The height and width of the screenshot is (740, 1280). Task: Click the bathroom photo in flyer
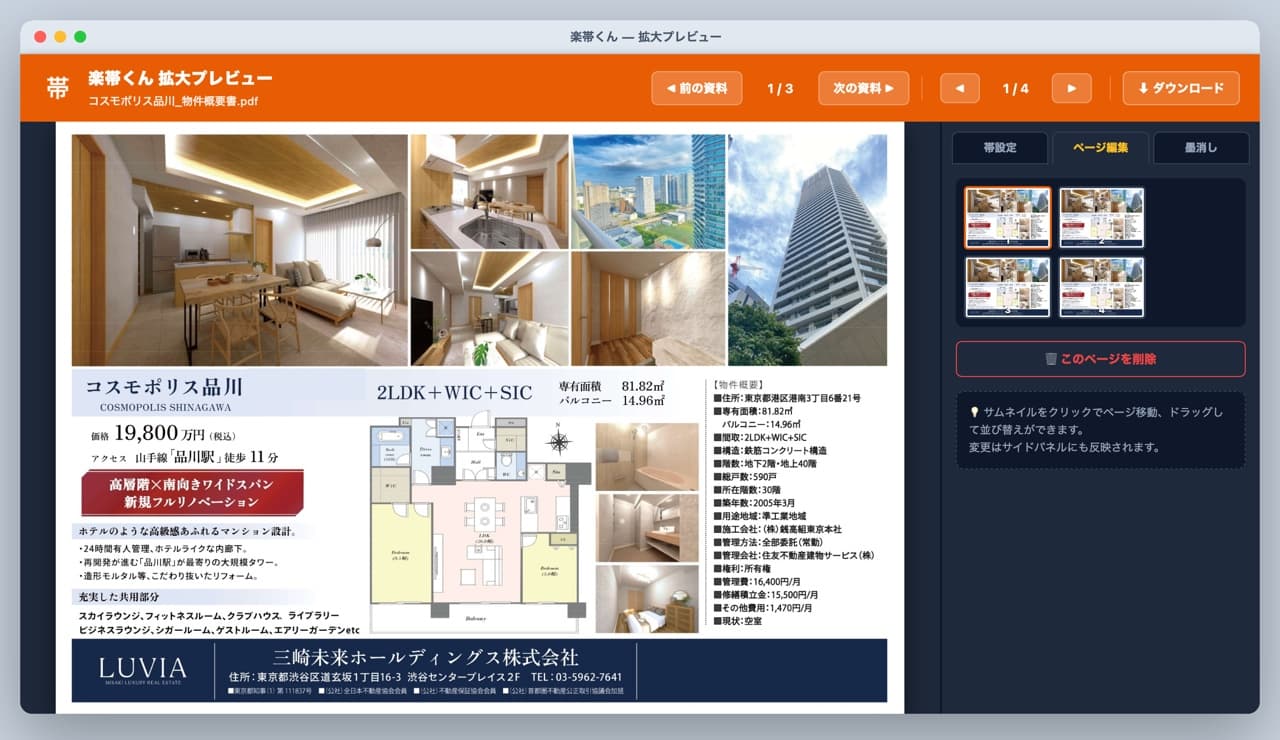pyautogui.click(x=647, y=457)
